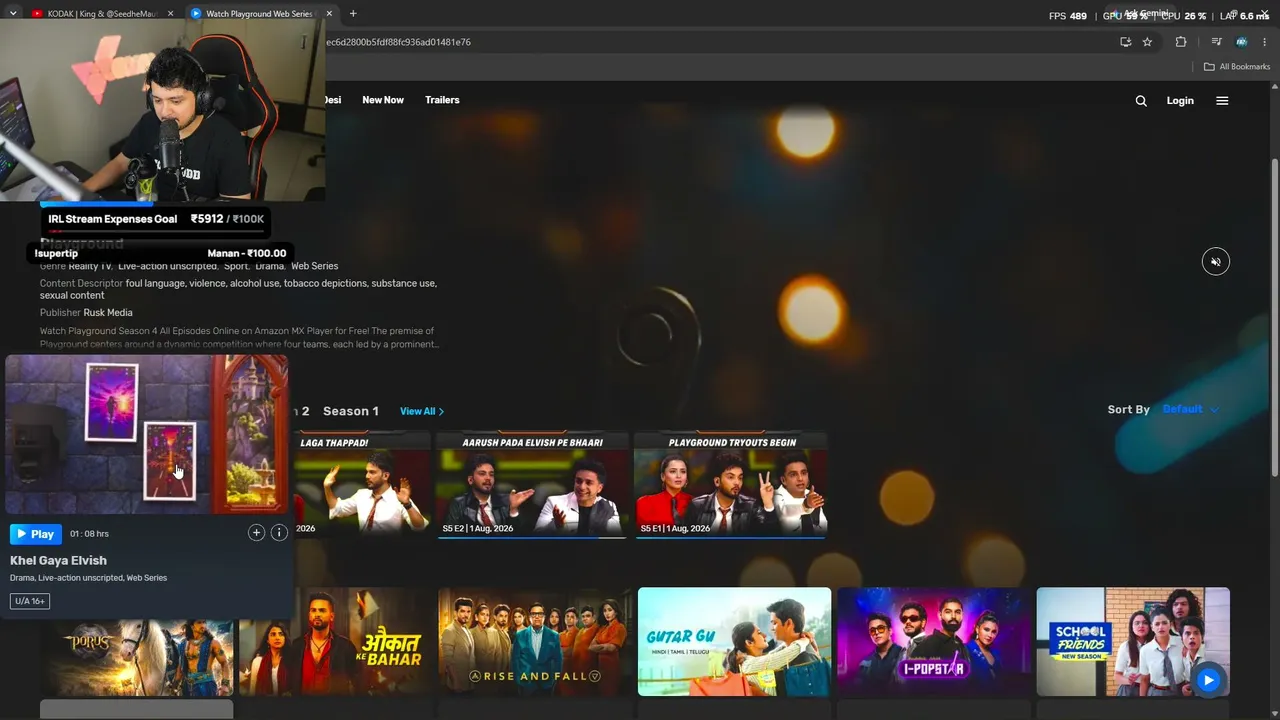Open the tab search dropdown arrow
The image size is (1280, 720).
tap(13, 13)
